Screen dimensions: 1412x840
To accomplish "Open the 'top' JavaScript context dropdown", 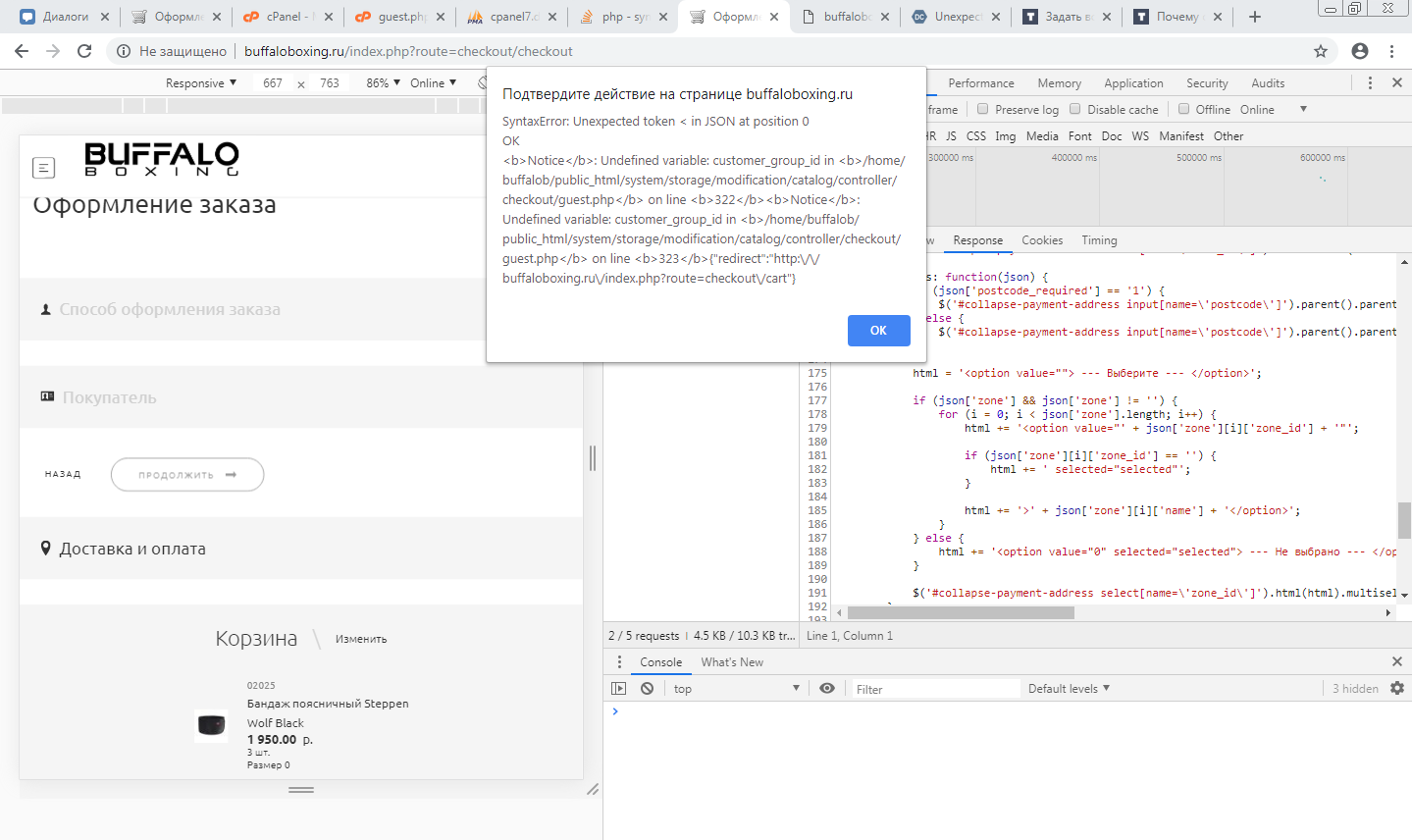I will click(737, 689).
